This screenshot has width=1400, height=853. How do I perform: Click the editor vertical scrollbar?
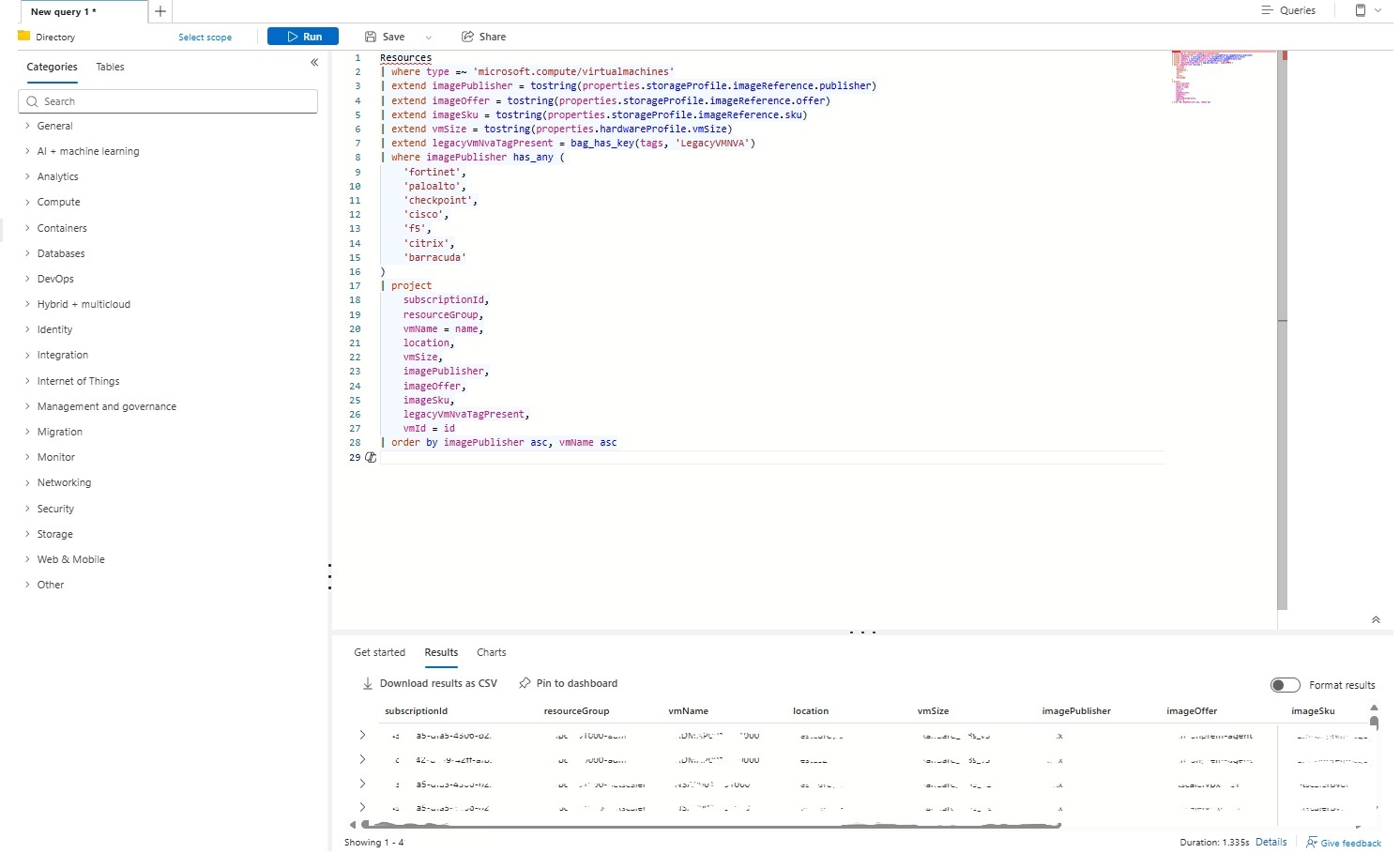1282,328
